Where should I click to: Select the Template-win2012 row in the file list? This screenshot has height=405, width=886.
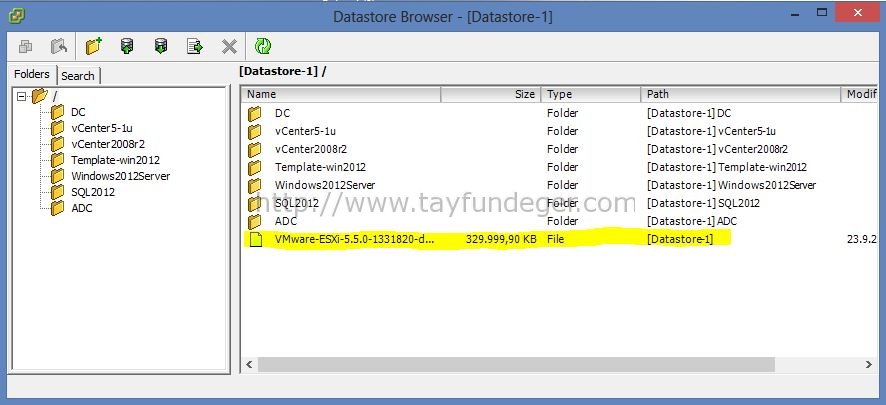[x=559, y=167]
